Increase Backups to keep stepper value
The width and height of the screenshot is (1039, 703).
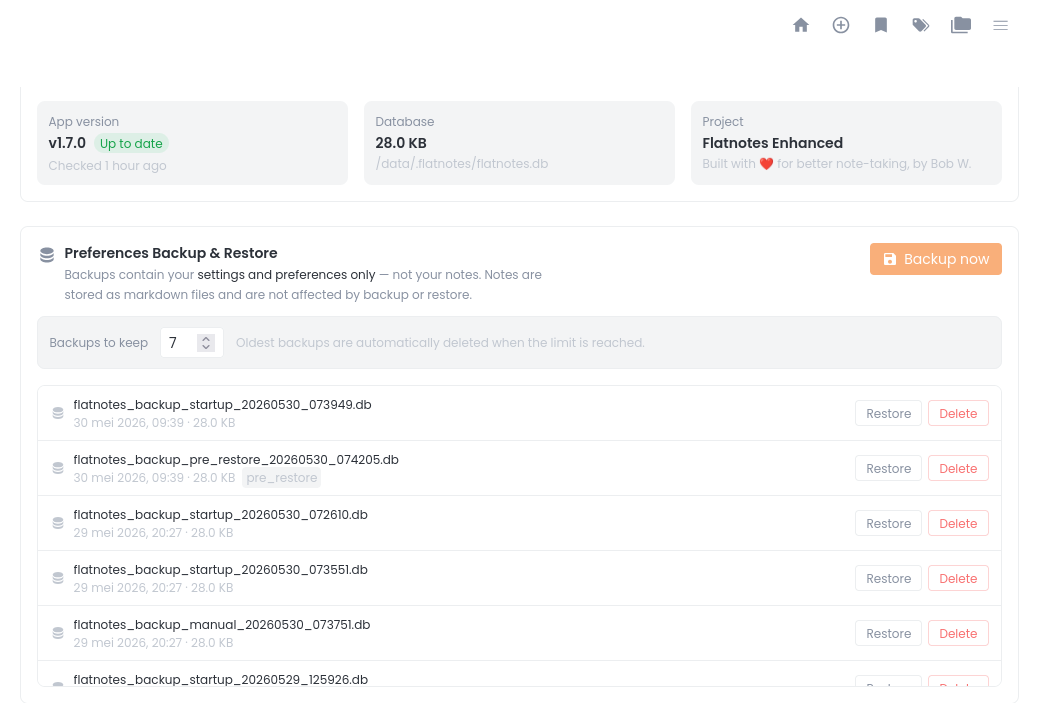click(x=206, y=338)
